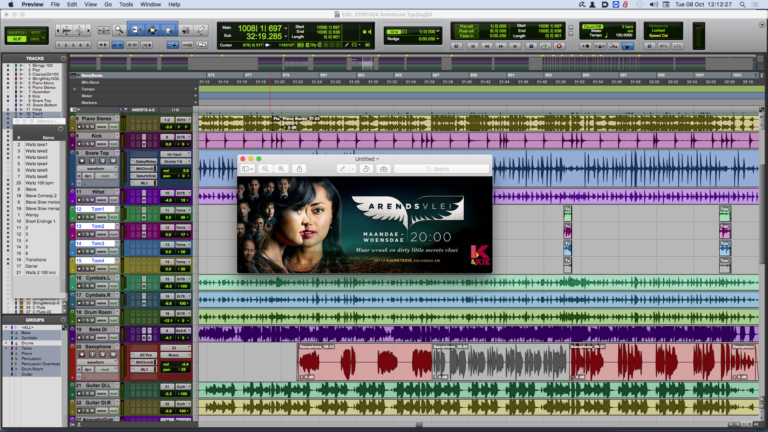Select Steve Comedy 2 memory location
The image size is (768, 432).
41,195
